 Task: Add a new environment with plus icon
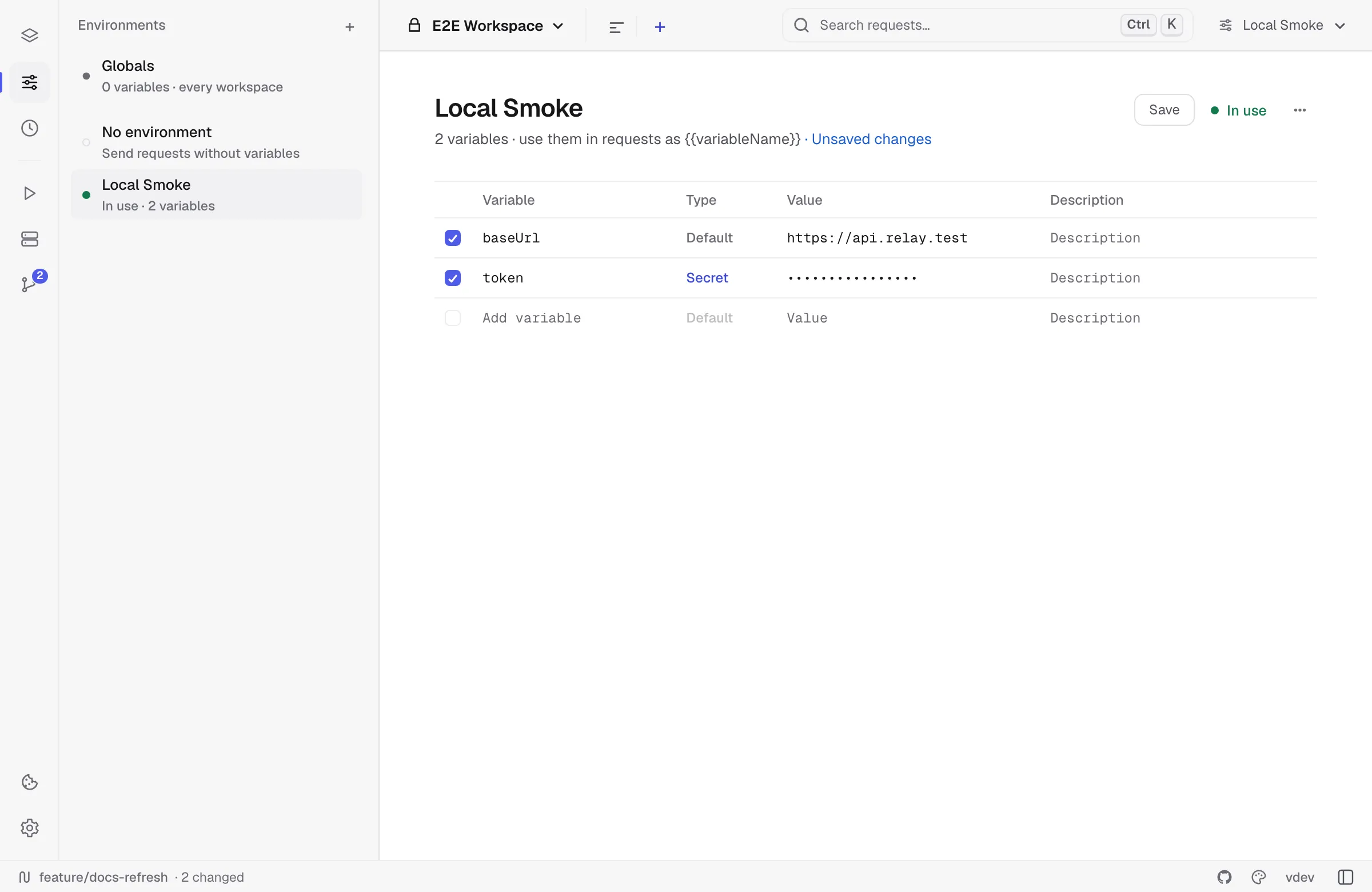(x=349, y=26)
